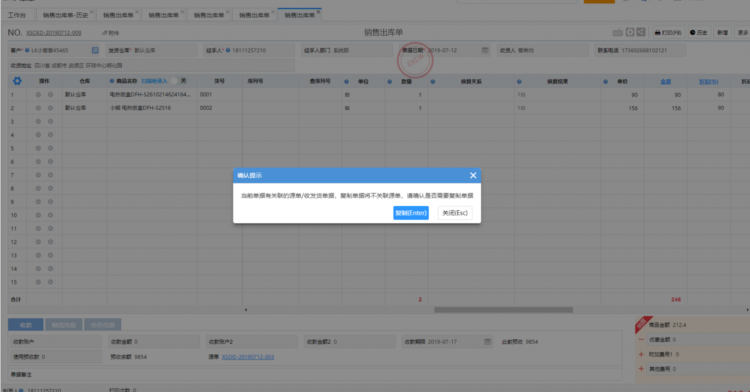The height and width of the screenshot is (392, 750).
Task: Open order number link XSCKD-20190712-009
Action: point(54,33)
